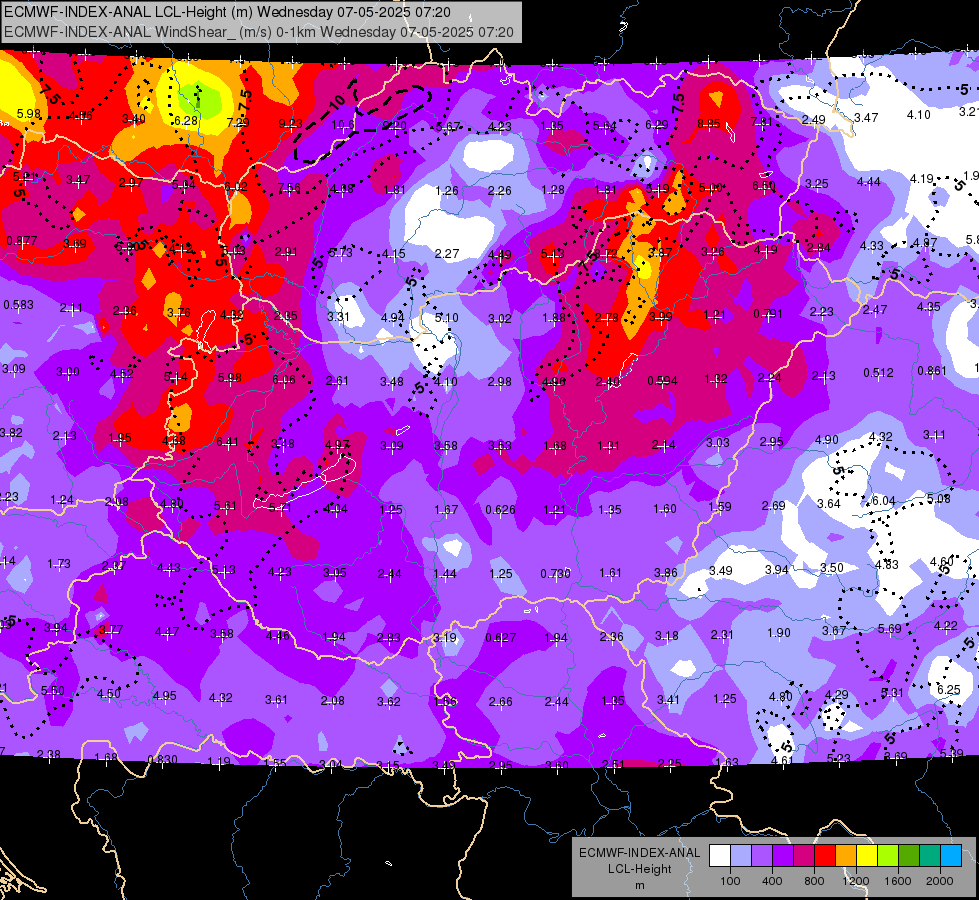The image size is (979, 900).
Task: Click the wind shear value 3.31
Action: [x=338, y=316]
